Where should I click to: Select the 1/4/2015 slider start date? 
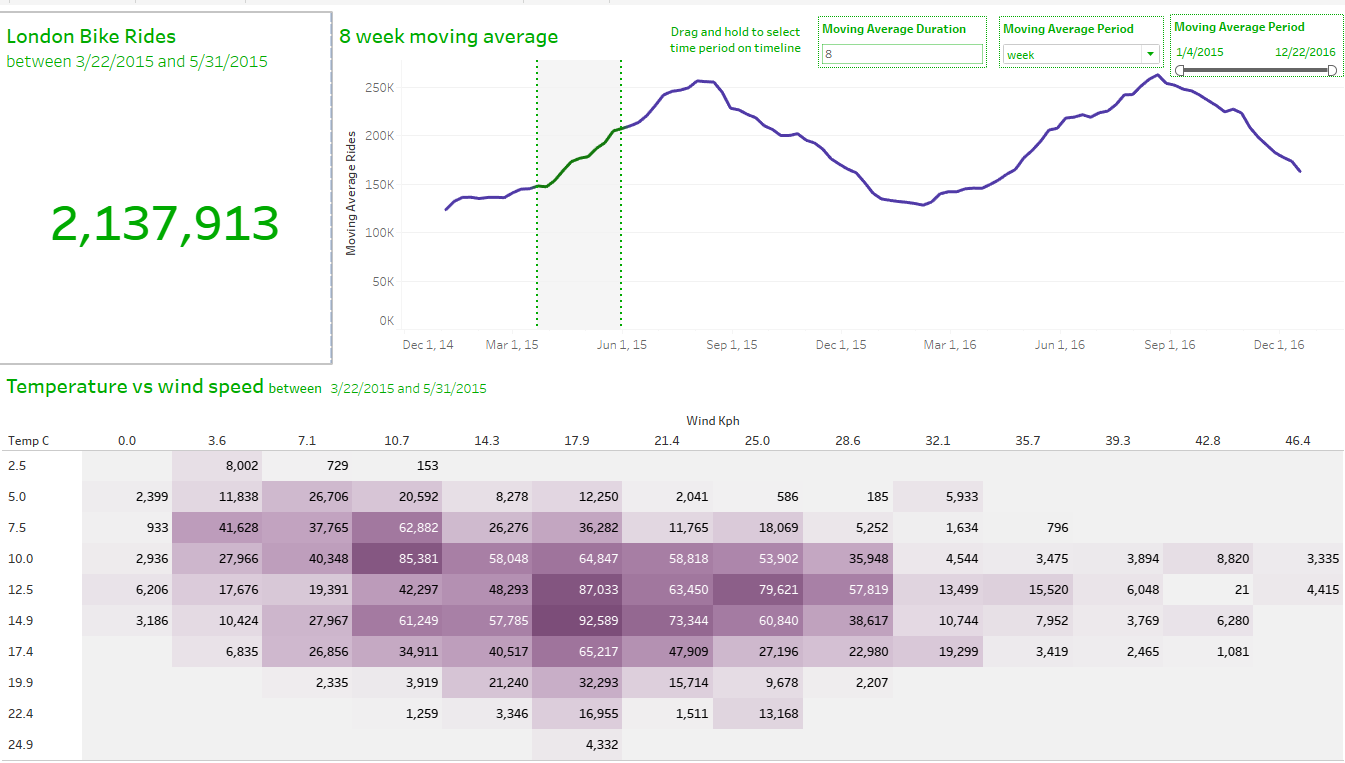(x=1199, y=52)
